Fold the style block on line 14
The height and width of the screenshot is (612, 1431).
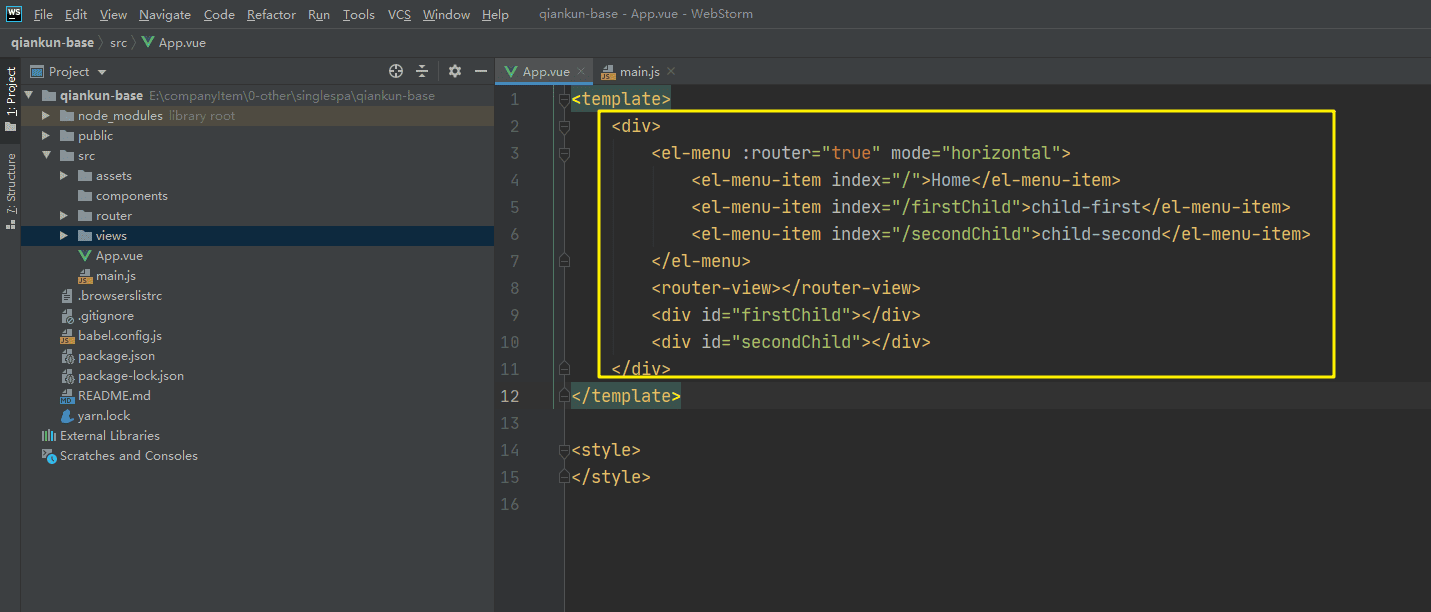coord(564,451)
